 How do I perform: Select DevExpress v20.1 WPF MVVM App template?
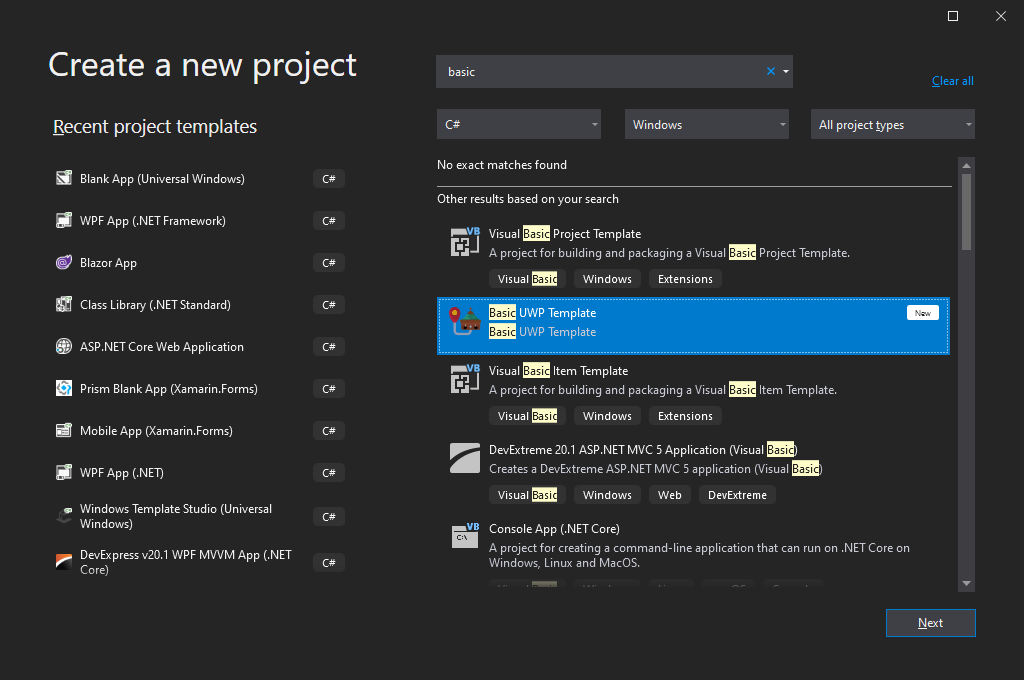199,562
